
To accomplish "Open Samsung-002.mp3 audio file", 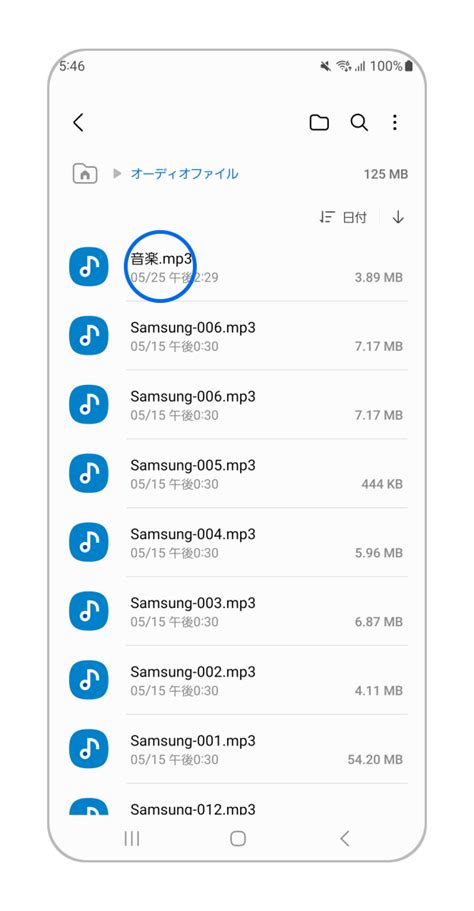I will click(x=236, y=680).
